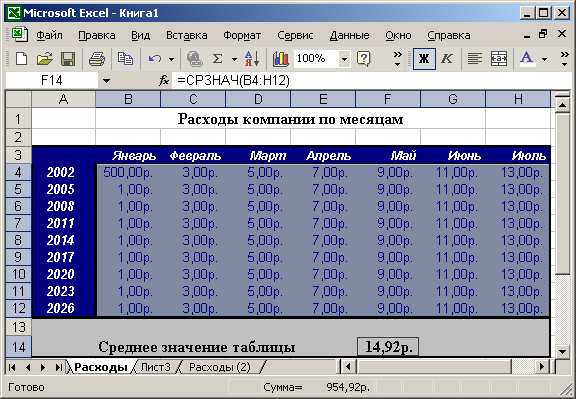
Task: Copy selection with the Copy icon
Action: pyautogui.click(x=125, y=58)
